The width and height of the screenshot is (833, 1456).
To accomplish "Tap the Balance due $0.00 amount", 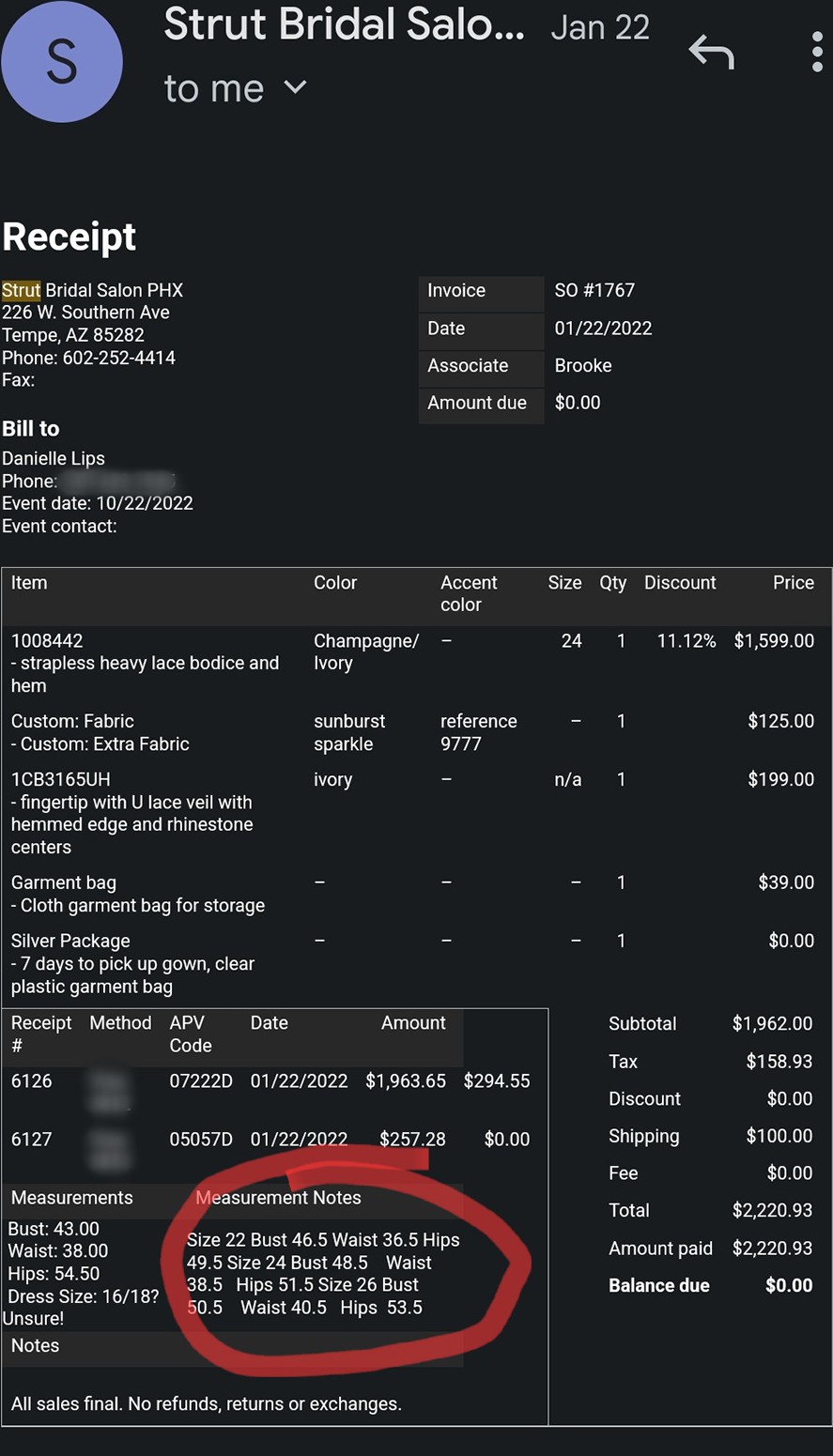I will 789,1285.
